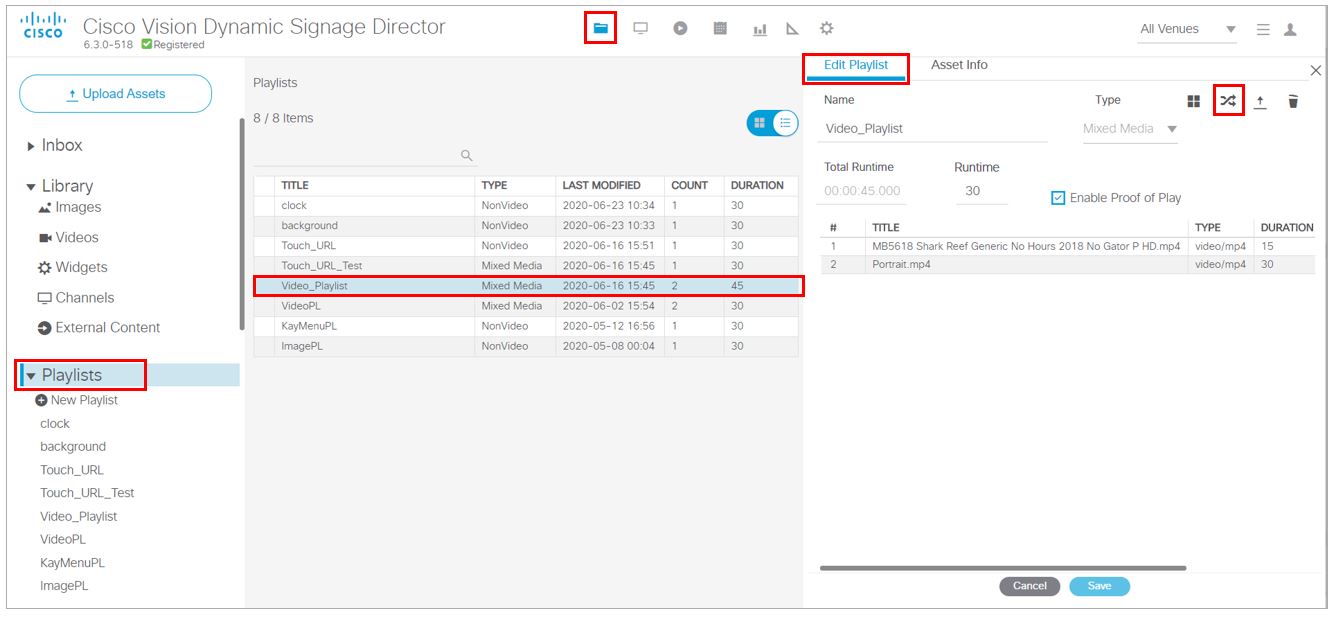Click the New Playlist plus icon

click(x=42, y=400)
